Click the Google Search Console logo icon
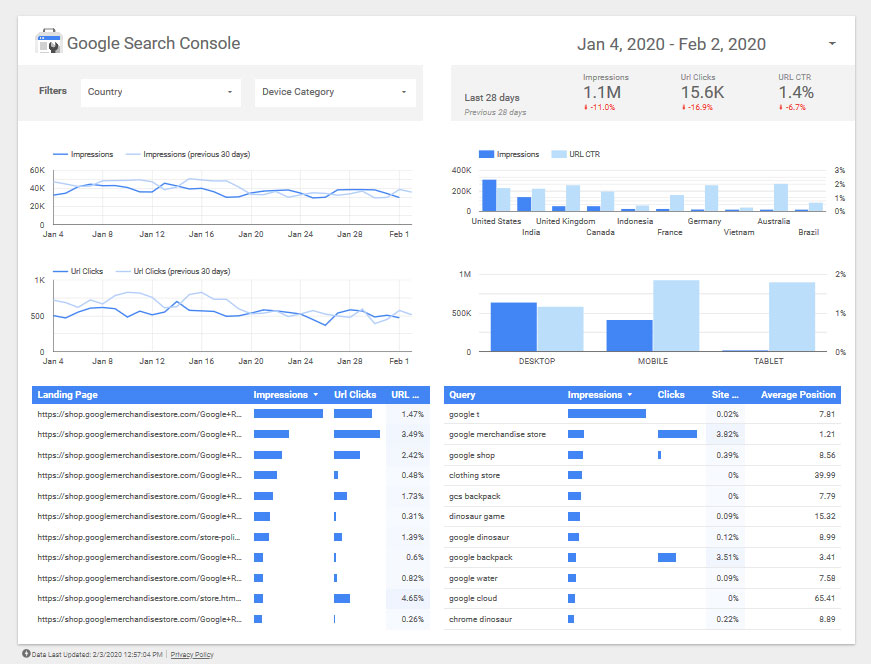This screenshot has height=664, width=871. tap(49, 43)
